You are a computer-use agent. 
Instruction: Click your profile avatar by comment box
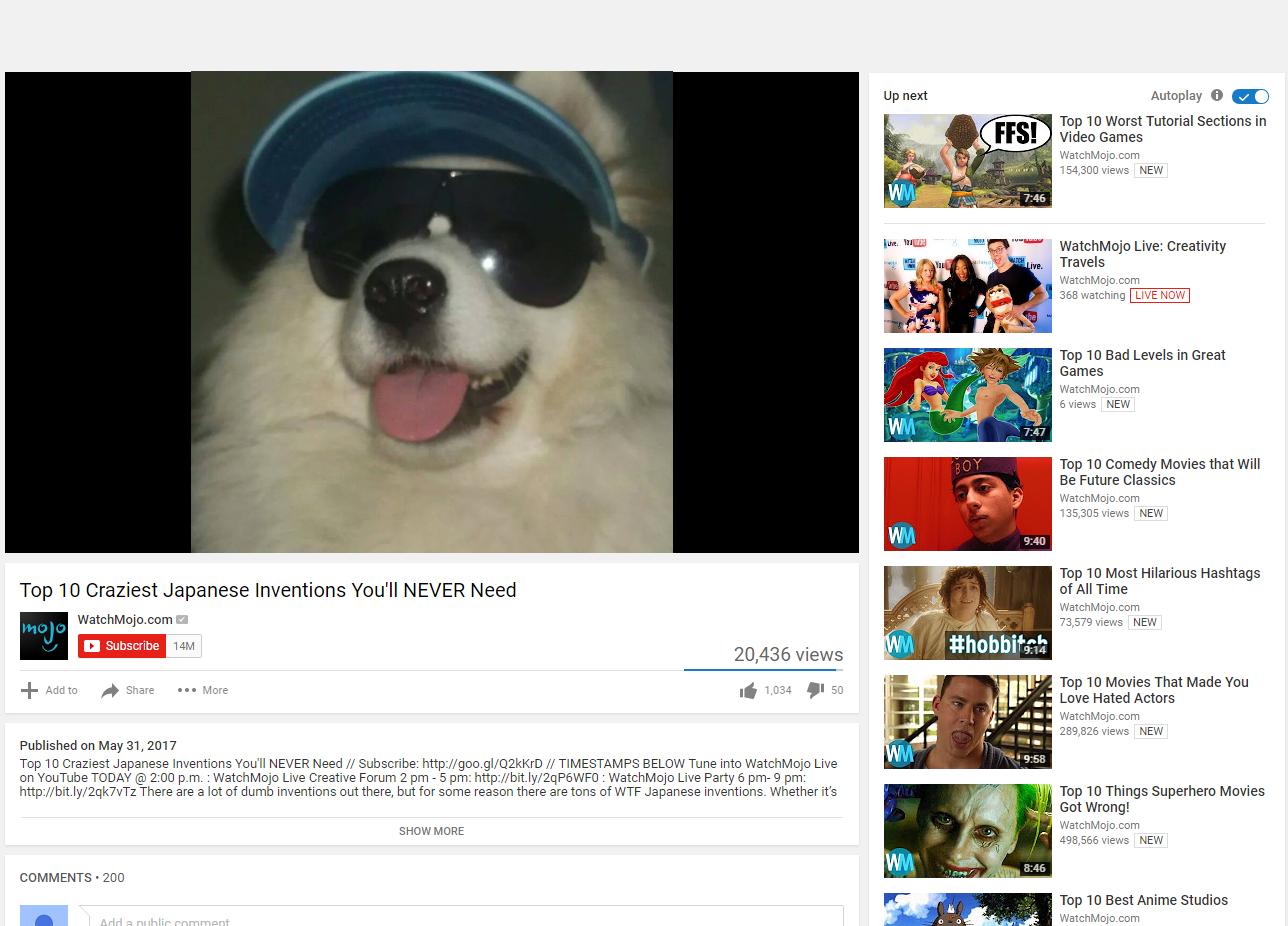tap(44, 917)
